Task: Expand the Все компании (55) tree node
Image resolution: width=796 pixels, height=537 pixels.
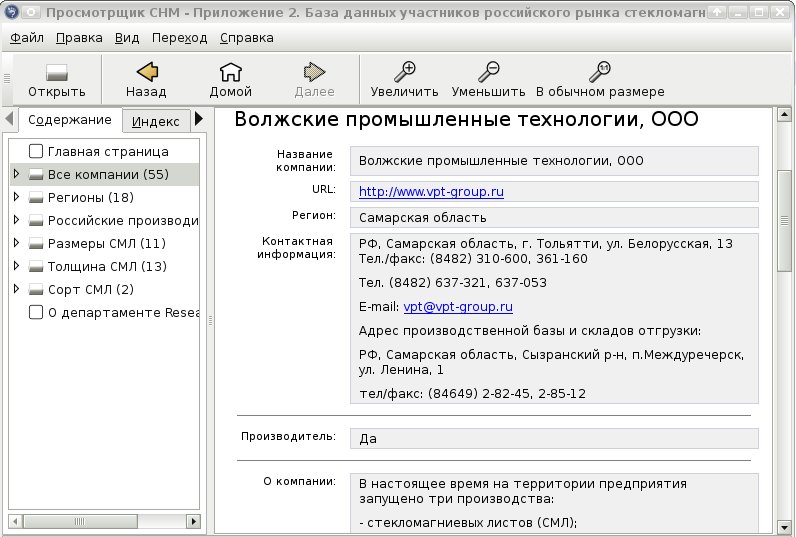Action: (16, 174)
